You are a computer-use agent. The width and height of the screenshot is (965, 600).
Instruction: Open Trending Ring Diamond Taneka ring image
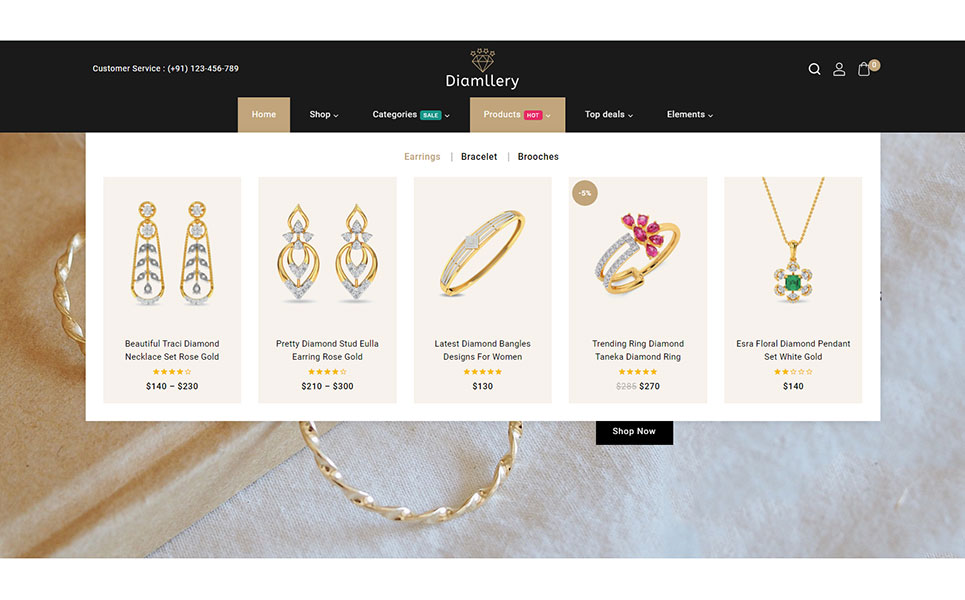[x=638, y=254]
